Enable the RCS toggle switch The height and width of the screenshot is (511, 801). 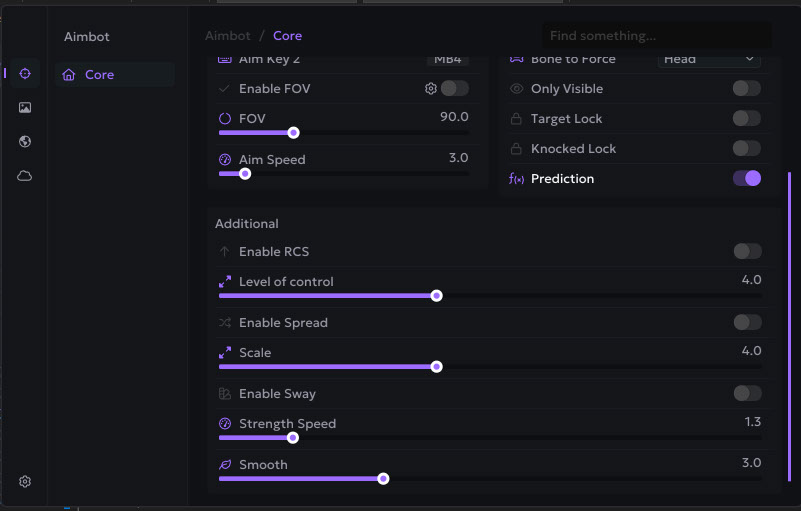(746, 251)
